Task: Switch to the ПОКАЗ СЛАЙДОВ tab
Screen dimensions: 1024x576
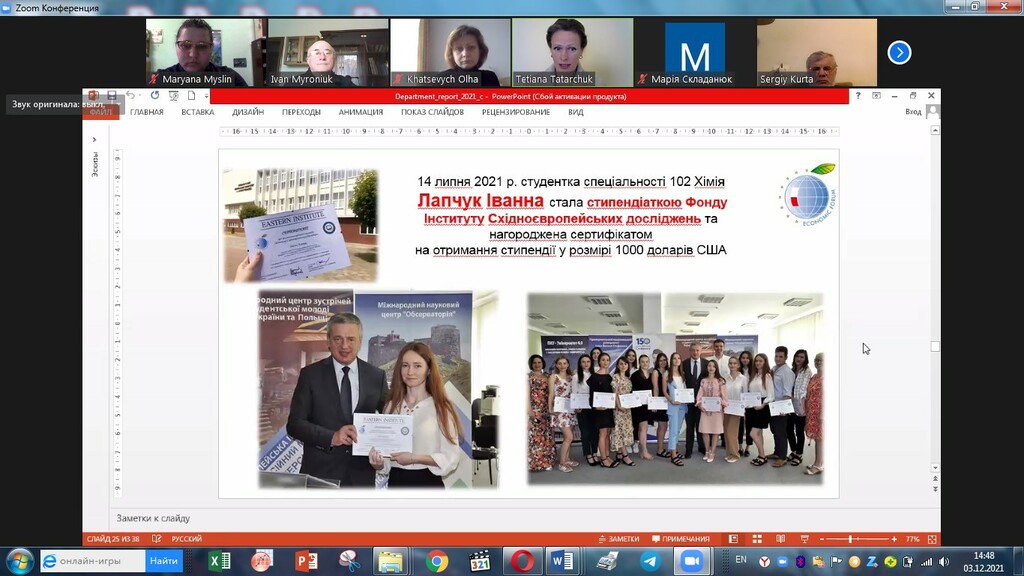Action: point(432,112)
